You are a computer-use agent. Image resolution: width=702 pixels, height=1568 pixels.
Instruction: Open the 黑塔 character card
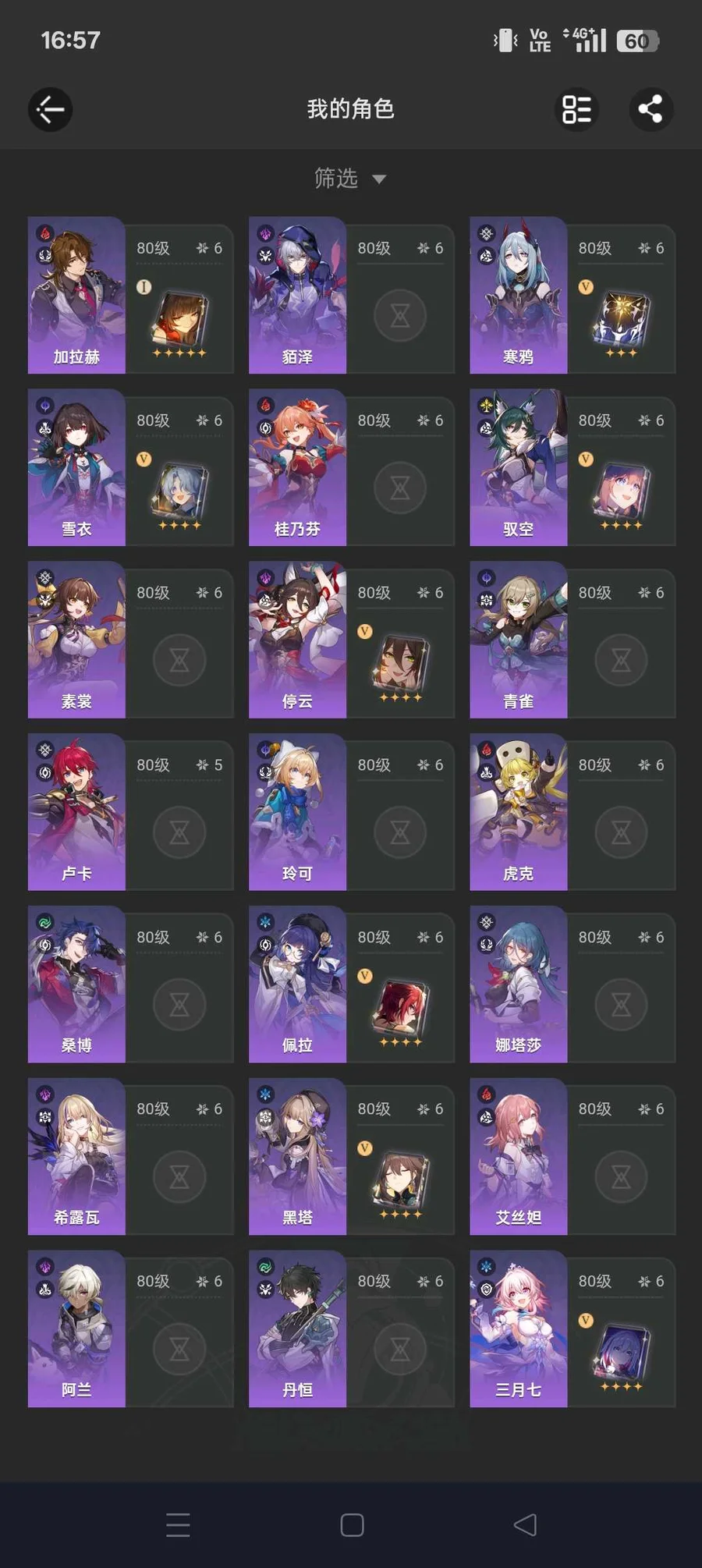click(351, 1156)
